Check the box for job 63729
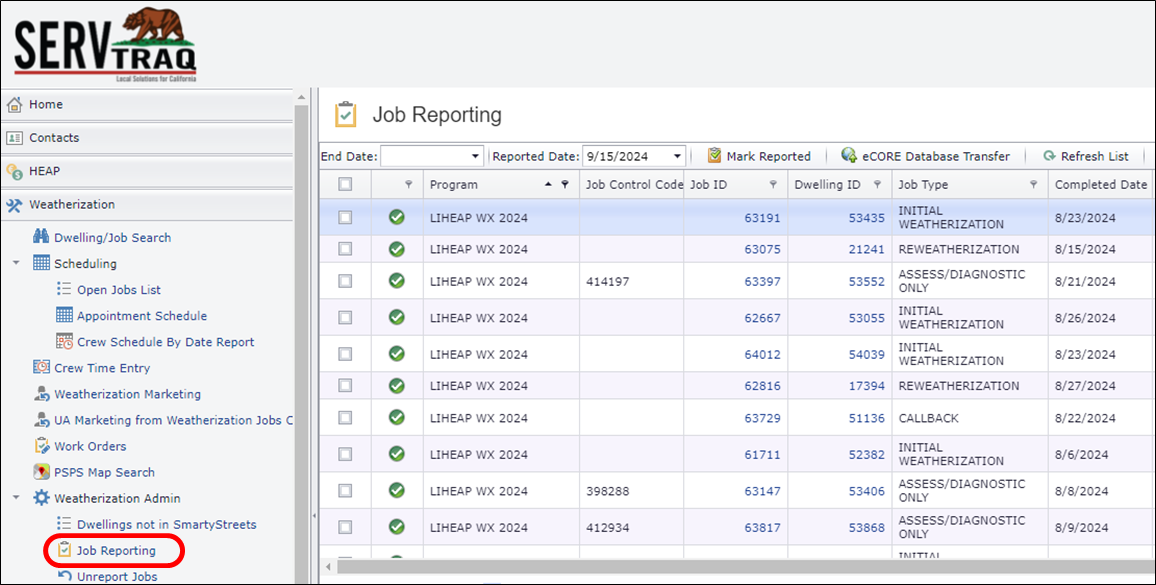 (345, 418)
